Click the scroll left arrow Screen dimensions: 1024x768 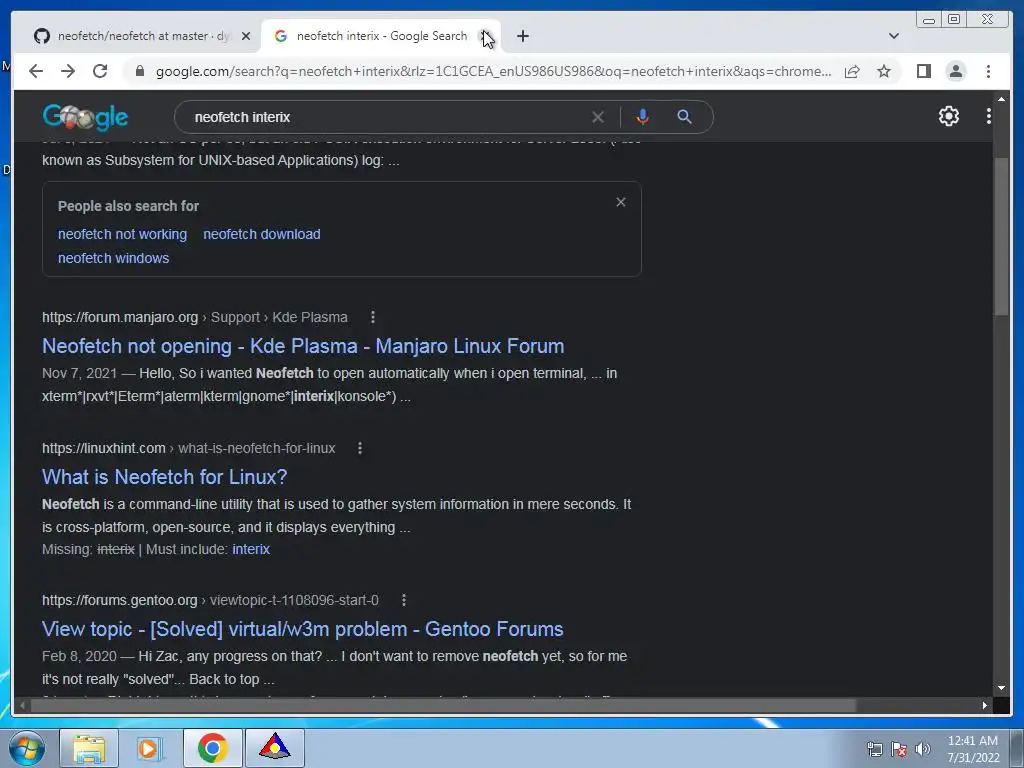pyautogui.click(x=22, y=705)
